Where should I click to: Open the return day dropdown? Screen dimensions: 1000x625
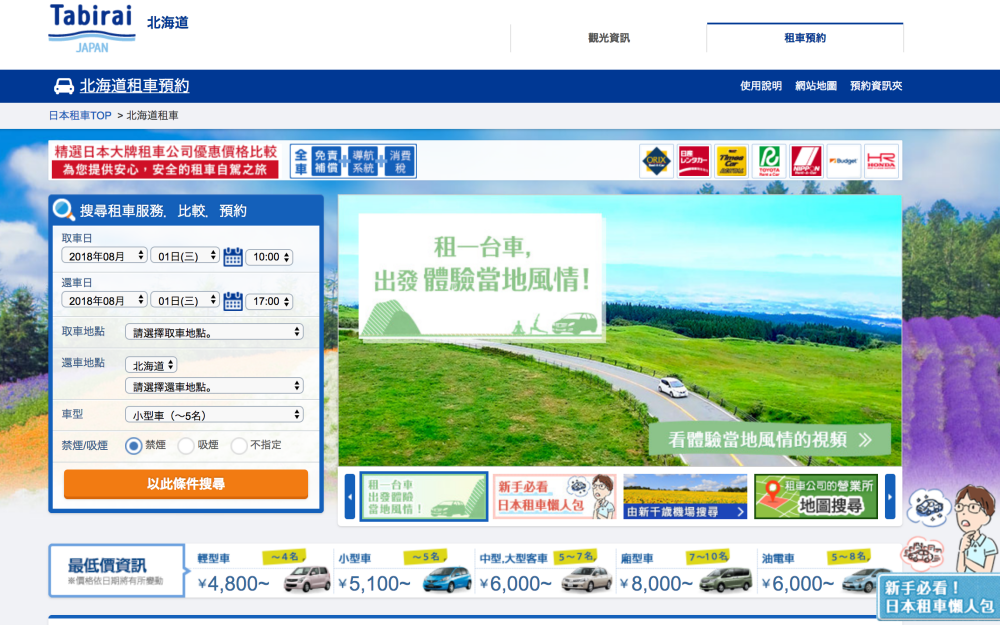[x=185, y=300]
